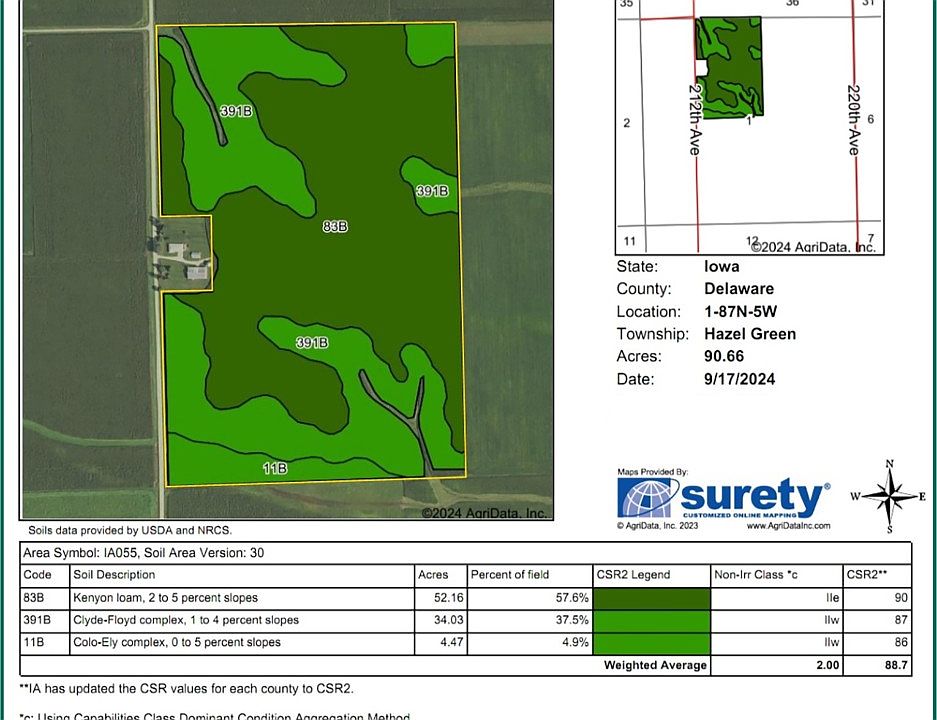Click the Acres column header in the table

[433, 575]
